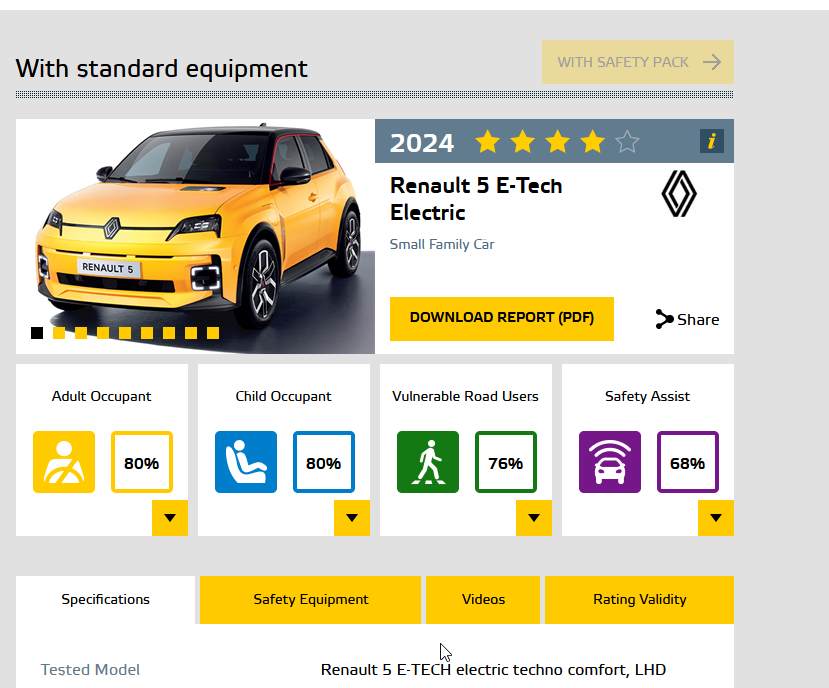Click the empty fifth rating star
The width and height of the screenshot is (829, 688).
627,142
